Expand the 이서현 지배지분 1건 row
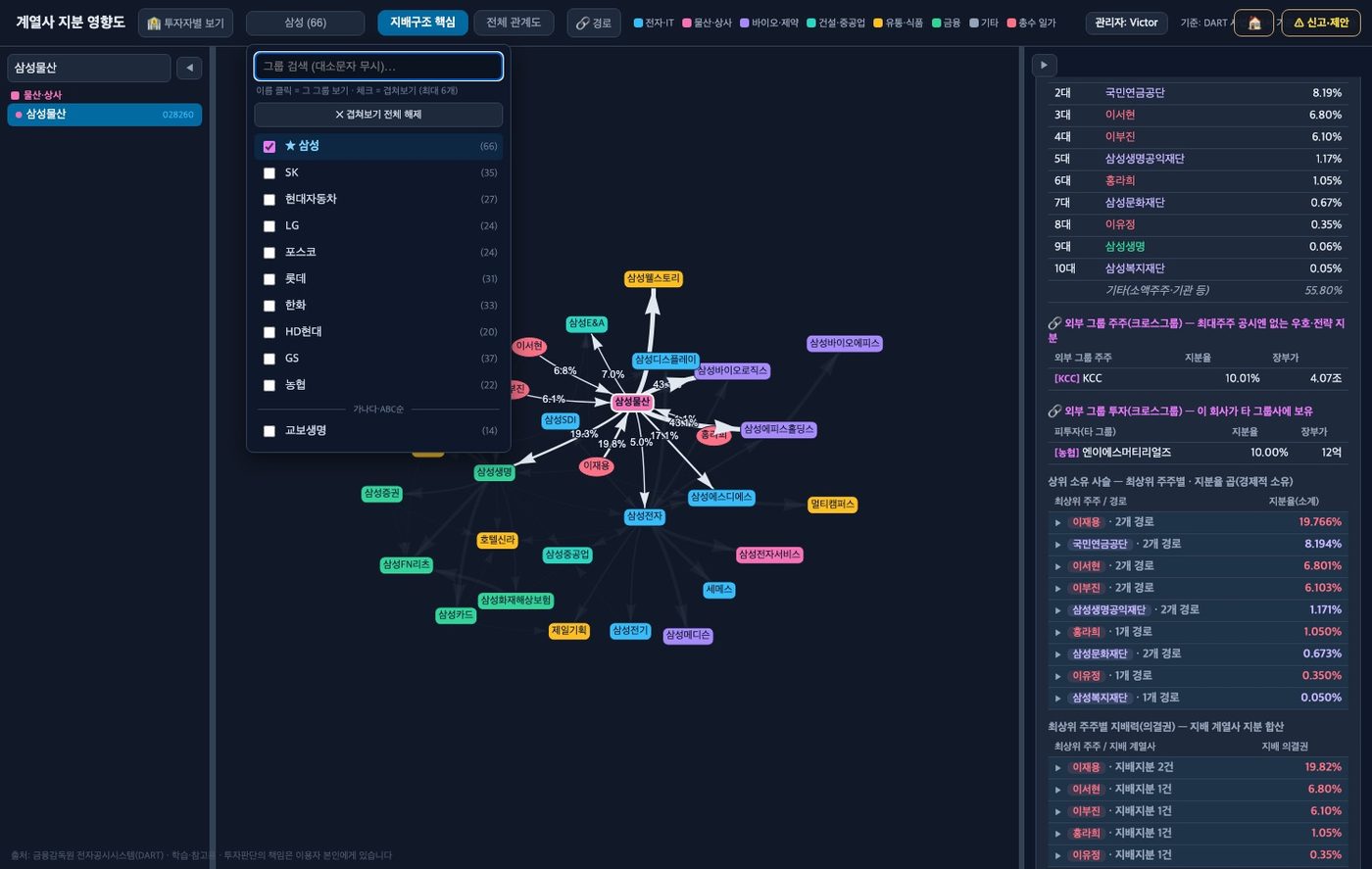This screenshot has width=1372, height=869. pyautogui.click(x=1198, y=790)
